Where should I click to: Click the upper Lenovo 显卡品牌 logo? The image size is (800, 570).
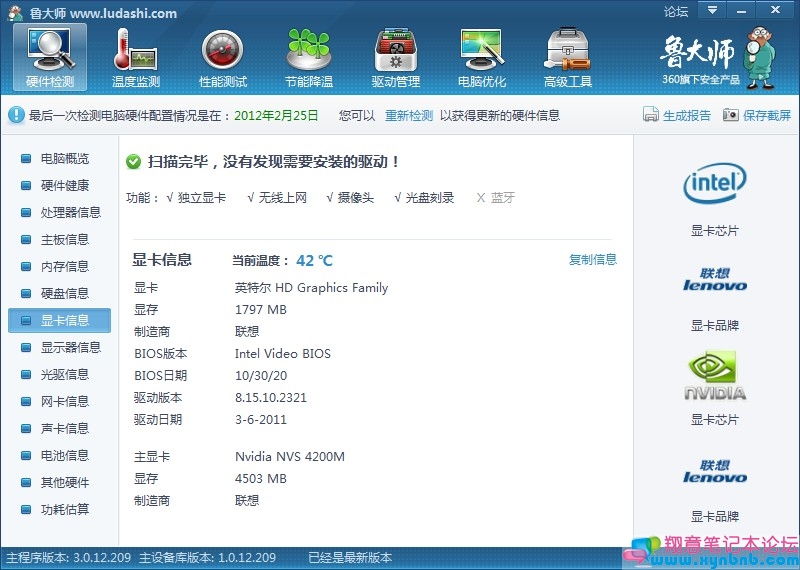715,279
